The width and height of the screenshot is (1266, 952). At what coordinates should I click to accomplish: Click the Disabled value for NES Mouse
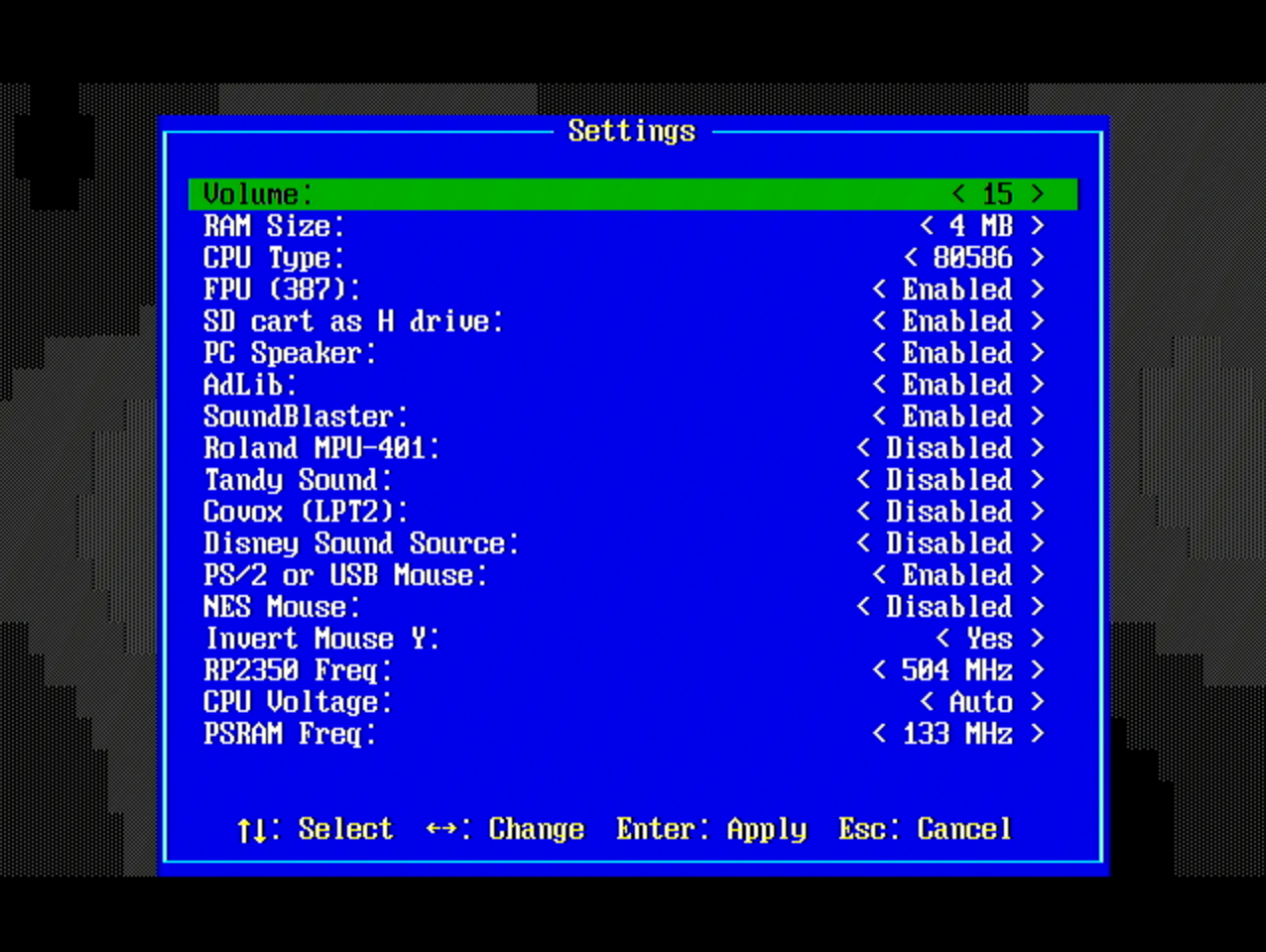pyautogui.click(x=949, y=607)
